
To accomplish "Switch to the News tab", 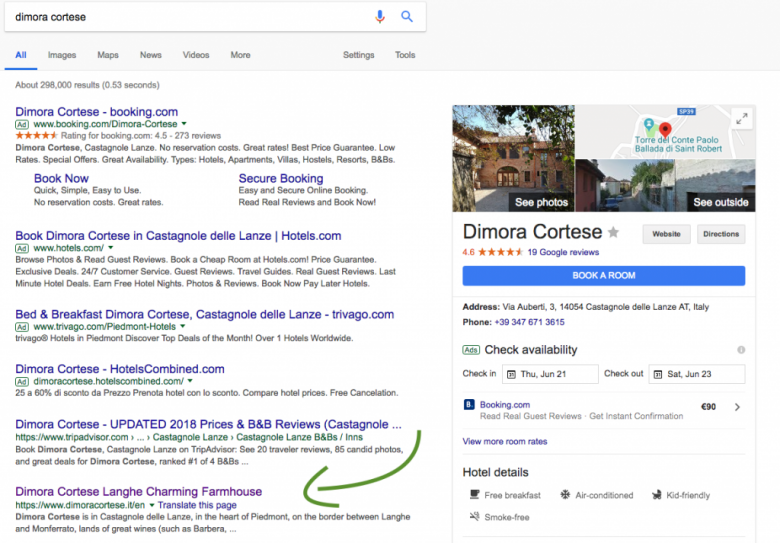I will 151,55.
